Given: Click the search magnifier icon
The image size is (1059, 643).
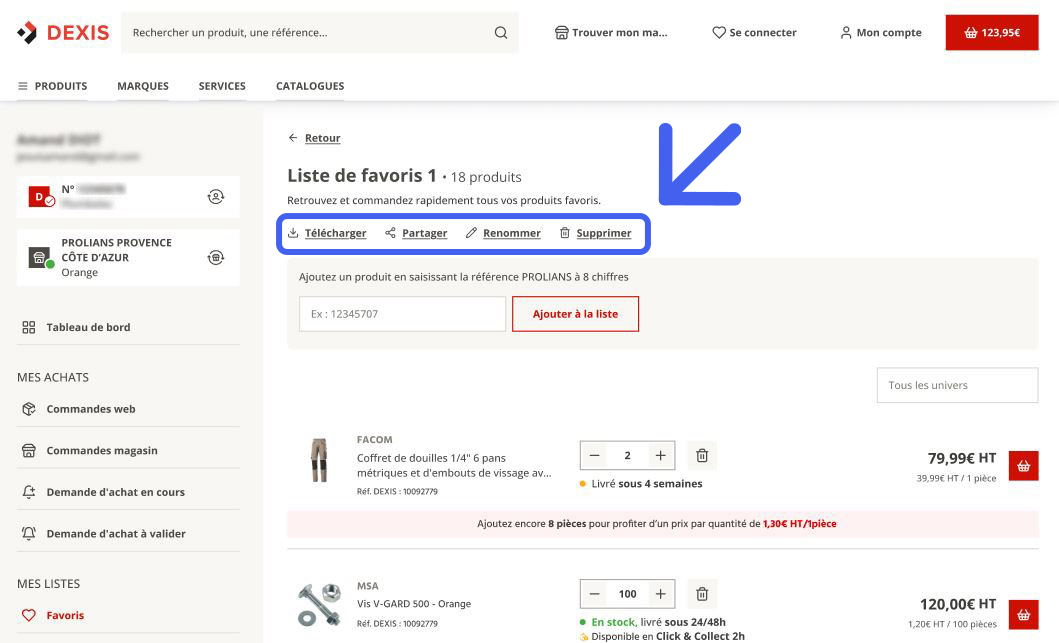Looking at the screenshot, I should [x=500, y=32].
